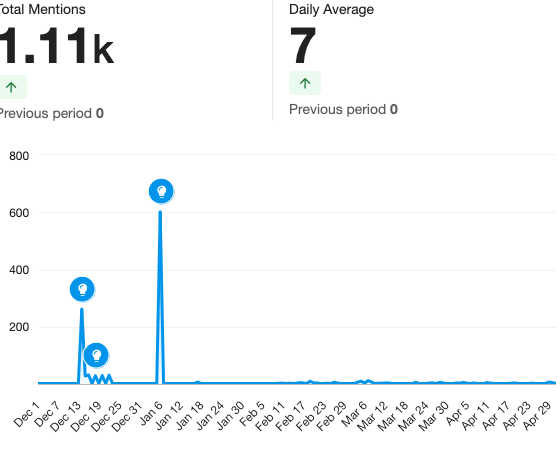Screen dimensions: 560x469
Task: Click the 1.11k Total Mentions value
Action: click(x=56, y=46)
